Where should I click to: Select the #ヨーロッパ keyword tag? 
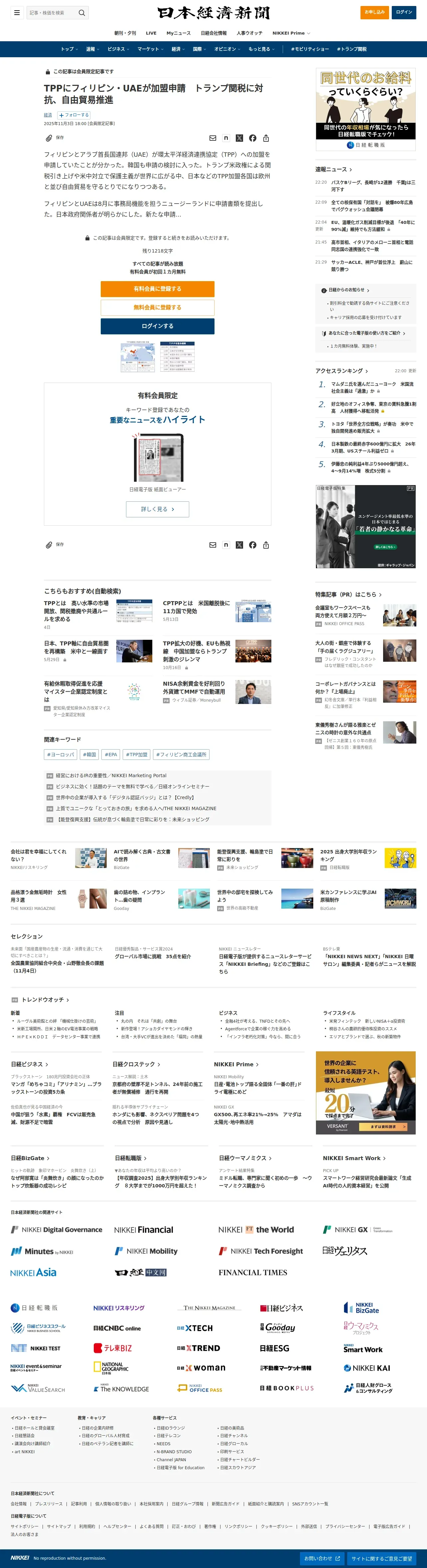(61, 754)
